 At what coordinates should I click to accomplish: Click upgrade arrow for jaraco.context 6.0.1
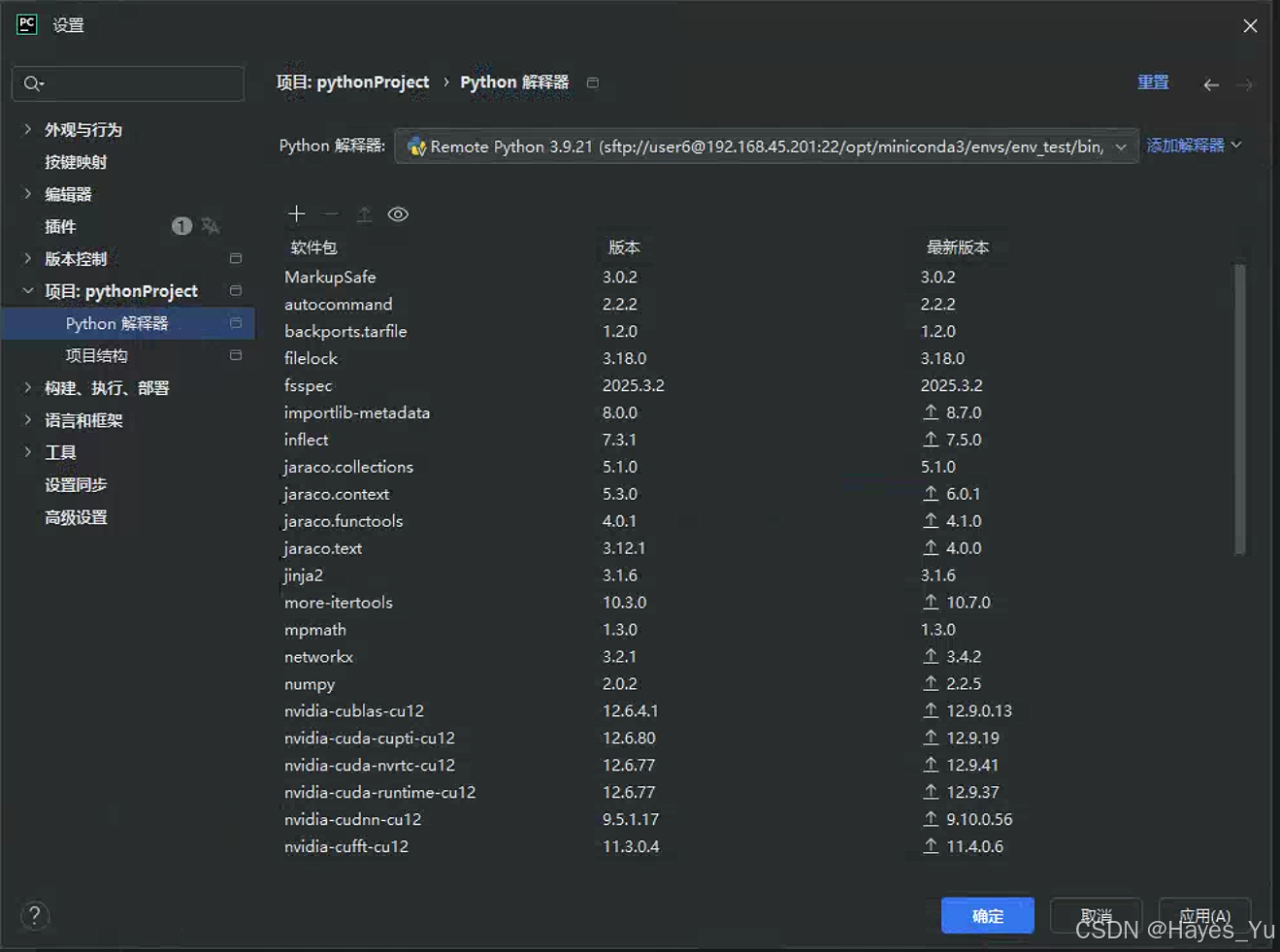[931, 494]
